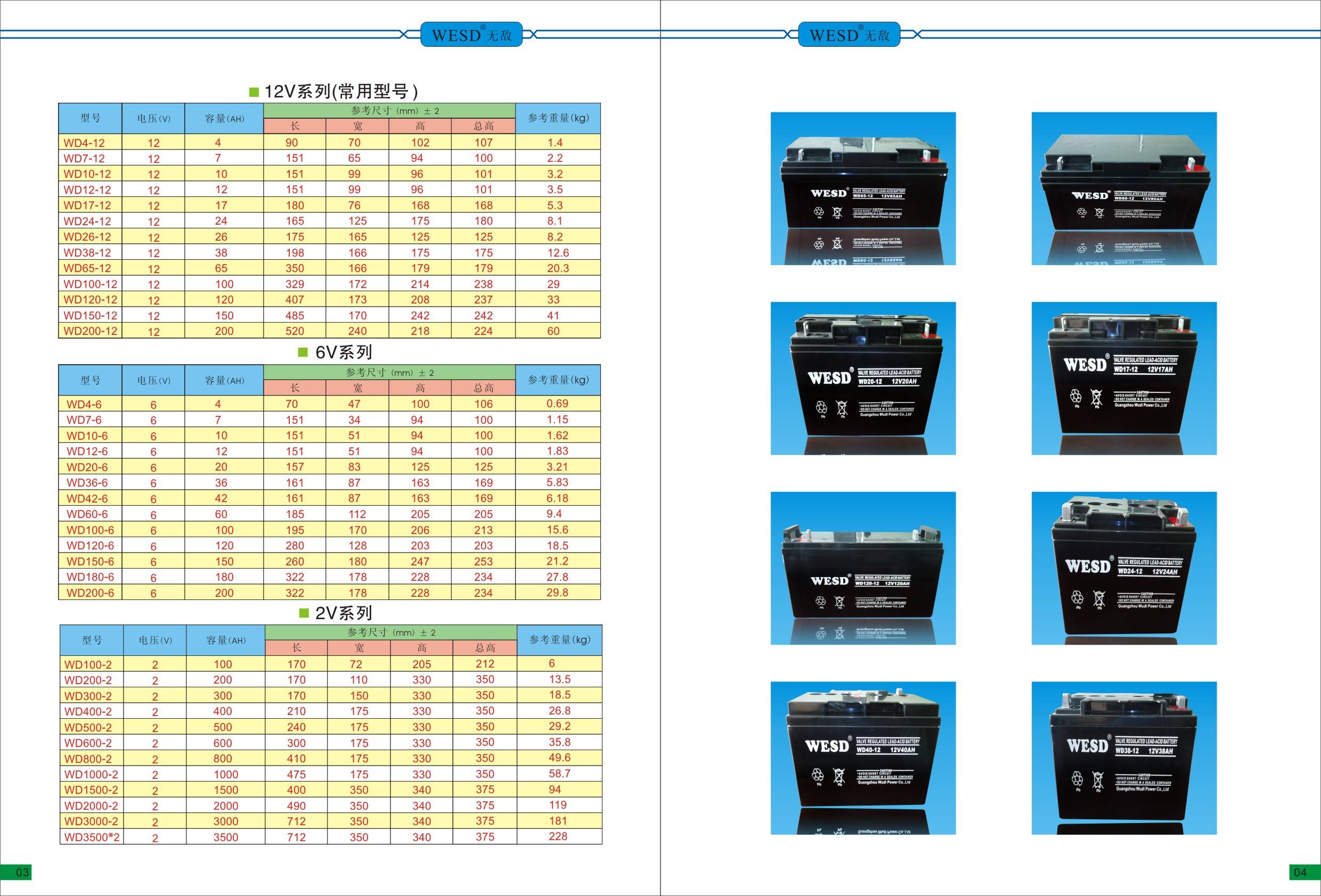
Task: Open the WD120-12 12V120AH battery photo
Action: (863, 568)
